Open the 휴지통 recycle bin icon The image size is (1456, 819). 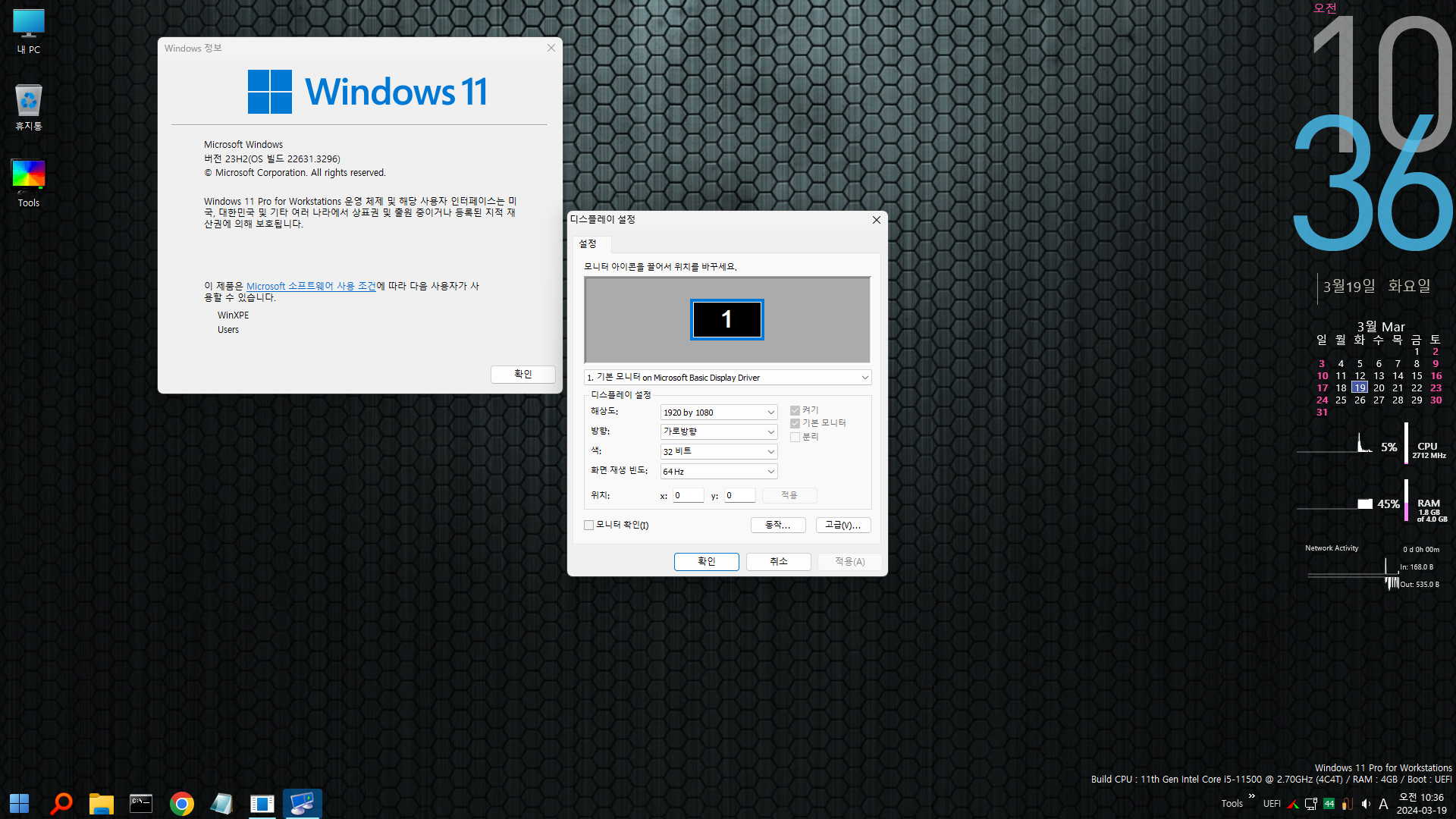point(29,107)
